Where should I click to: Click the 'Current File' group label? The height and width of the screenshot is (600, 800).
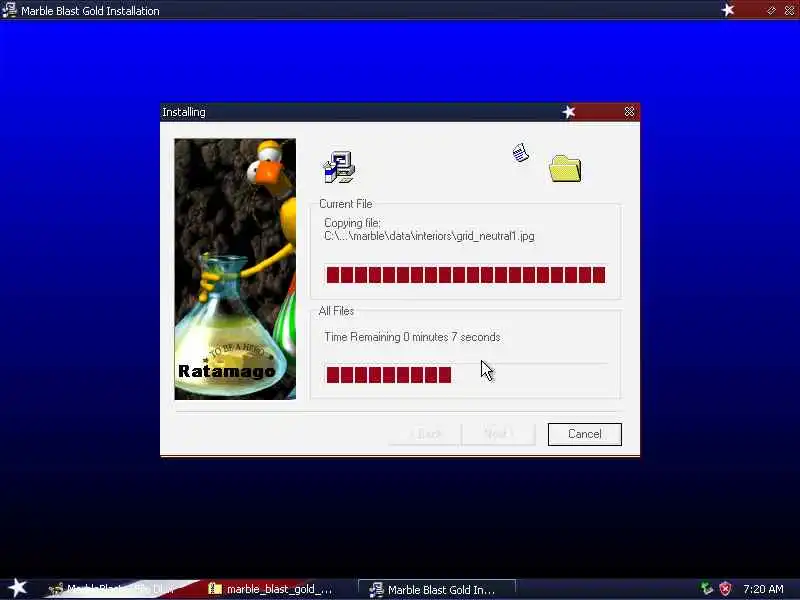tap(345, 204)
